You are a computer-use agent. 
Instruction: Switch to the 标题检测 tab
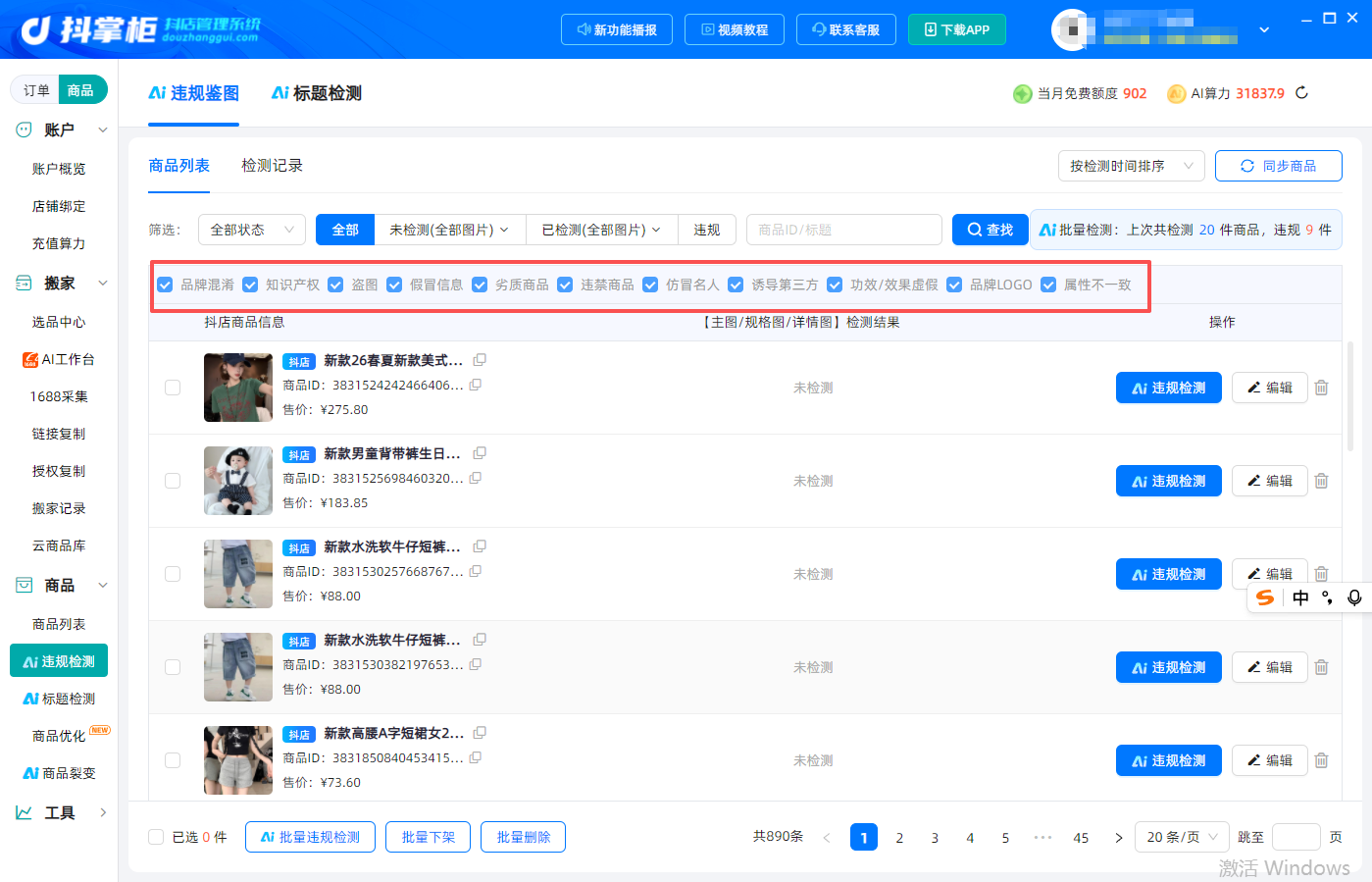click(x=317, y=93)
